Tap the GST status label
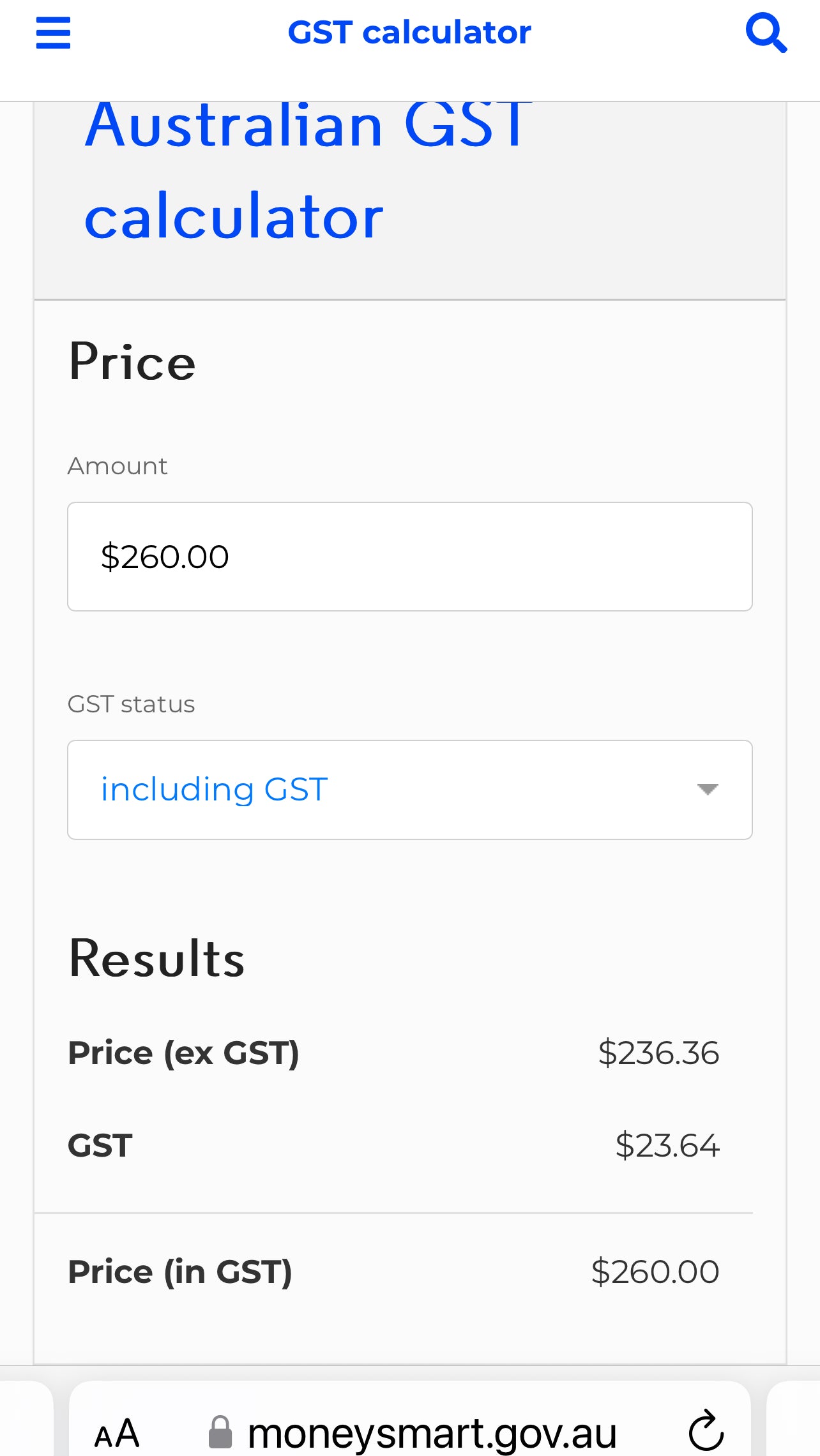820x1456 pixels. (132, 704)
